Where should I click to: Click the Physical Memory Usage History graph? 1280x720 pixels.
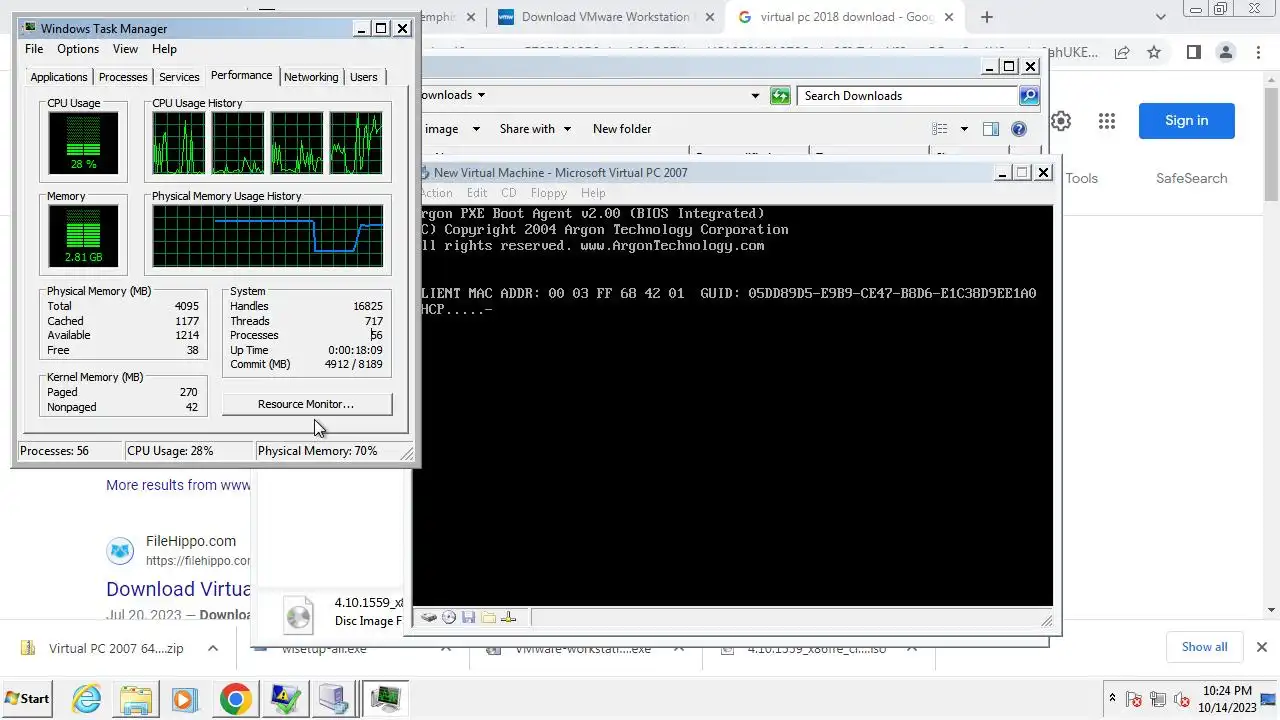pos(268,236)
